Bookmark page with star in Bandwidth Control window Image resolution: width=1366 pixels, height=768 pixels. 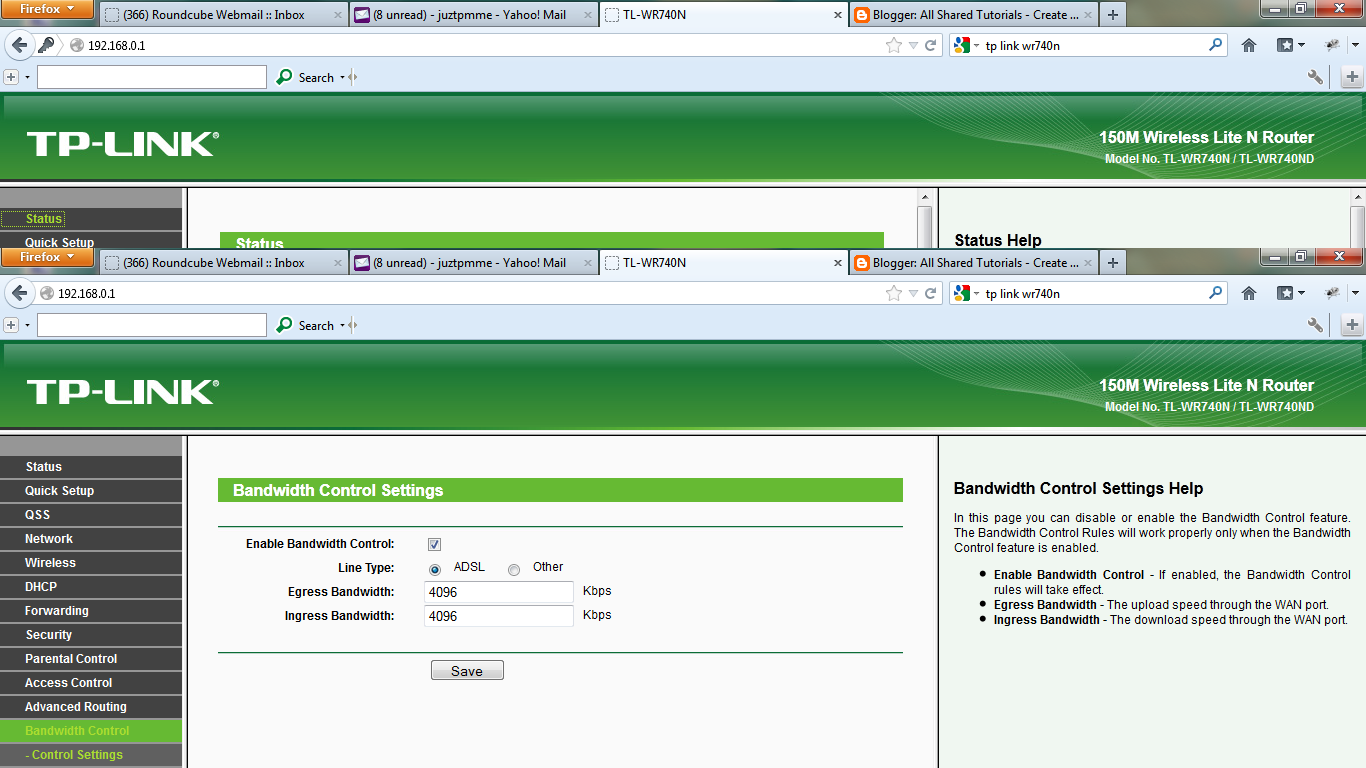[893, 293]
